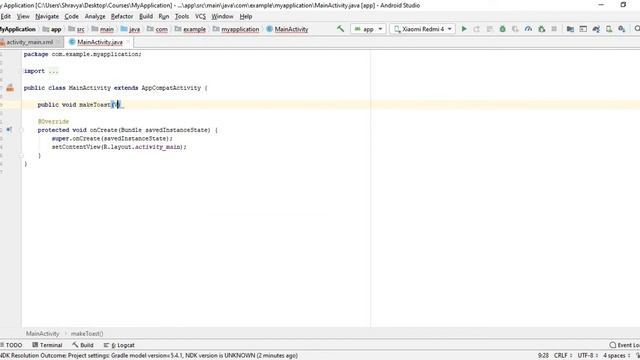Image resolution: width=640 pixels, height=360 pixels.
Task: Open the Xiaomi Redmi 4 device dropdown
Action: click(422, 29)
